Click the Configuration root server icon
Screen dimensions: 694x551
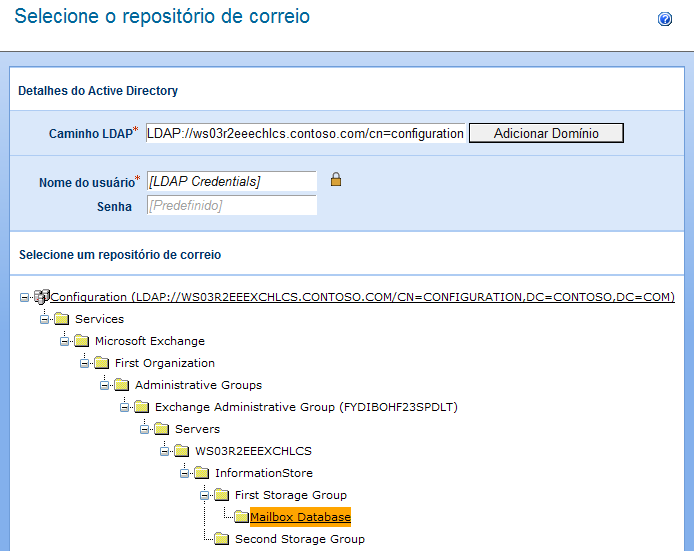click(41, 297)
